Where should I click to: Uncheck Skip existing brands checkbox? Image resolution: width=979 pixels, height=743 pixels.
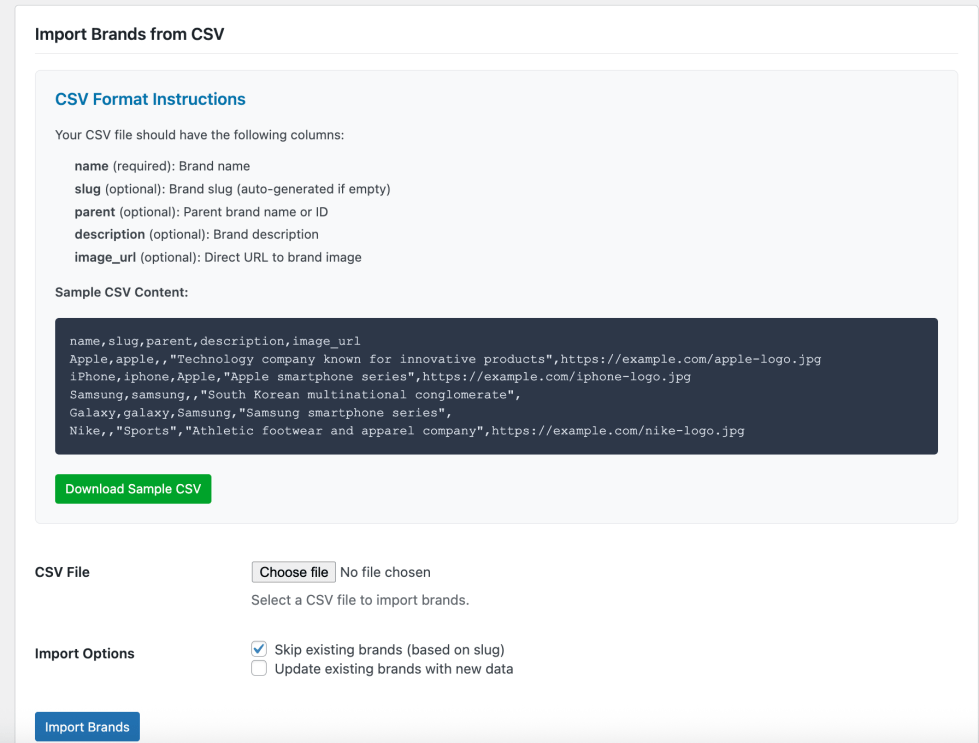[259, 649]
